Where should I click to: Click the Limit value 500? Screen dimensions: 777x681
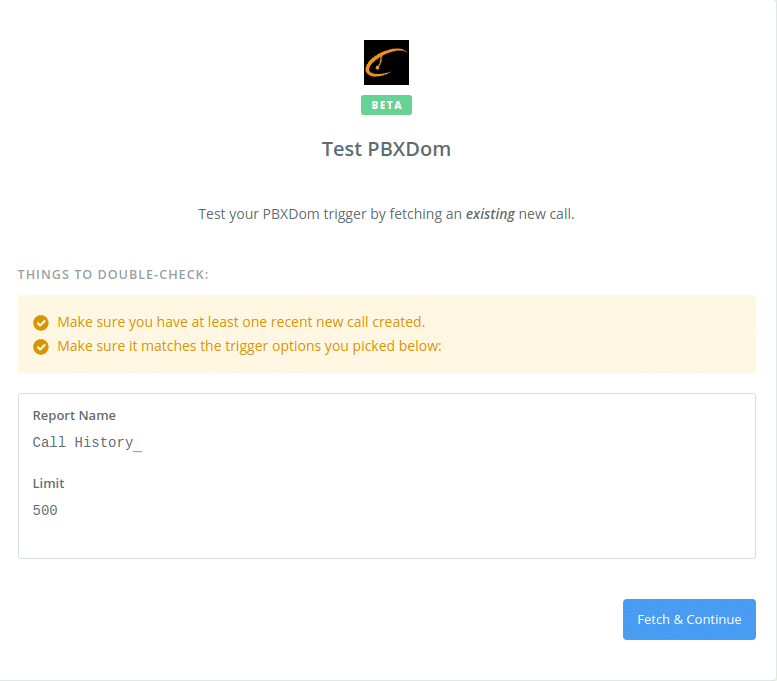click(x=45, y=510)
